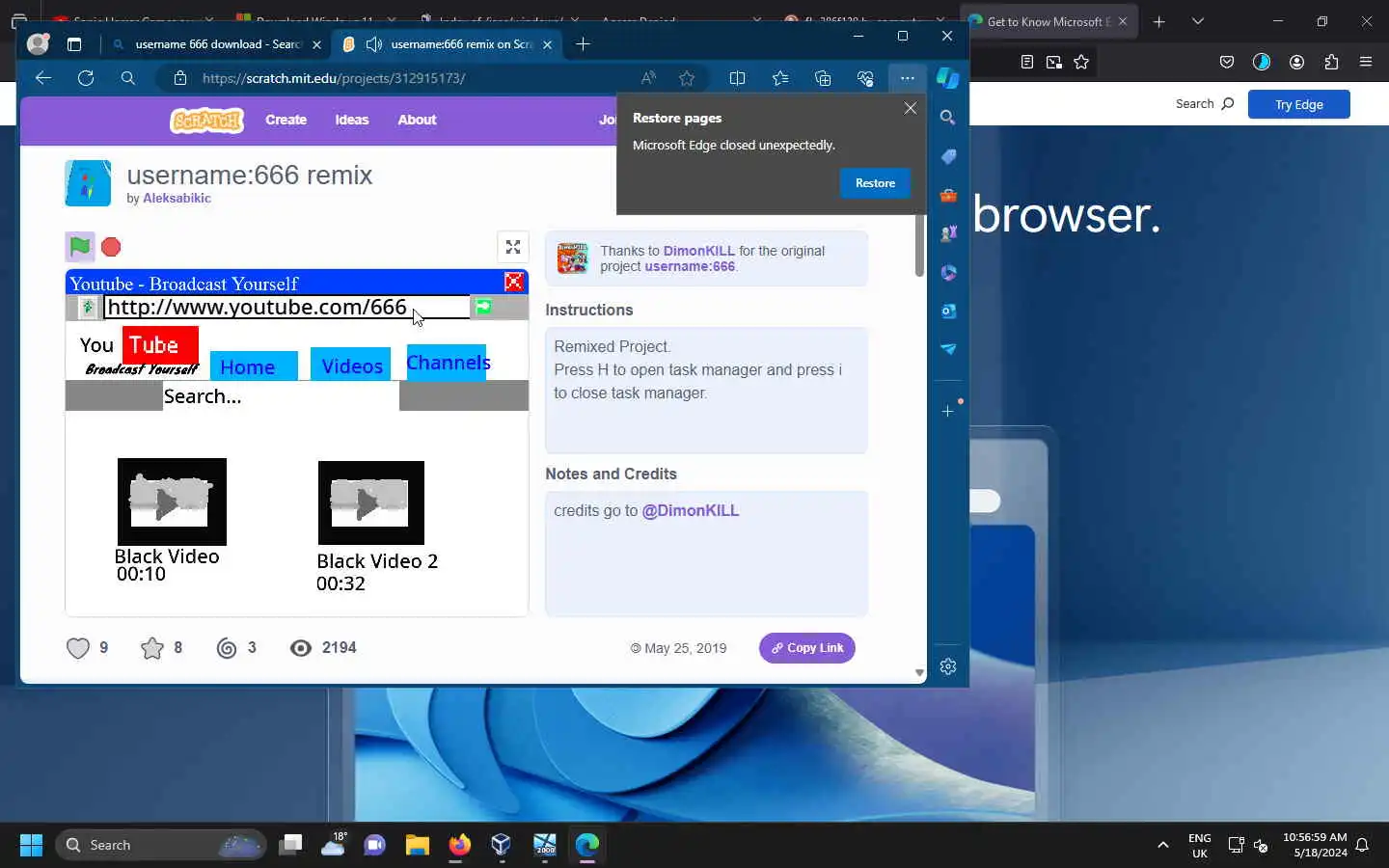The width and height of the screenshot is (1389, 868).
Task: Click the taskbar Search box
Action: click(160, 845)
